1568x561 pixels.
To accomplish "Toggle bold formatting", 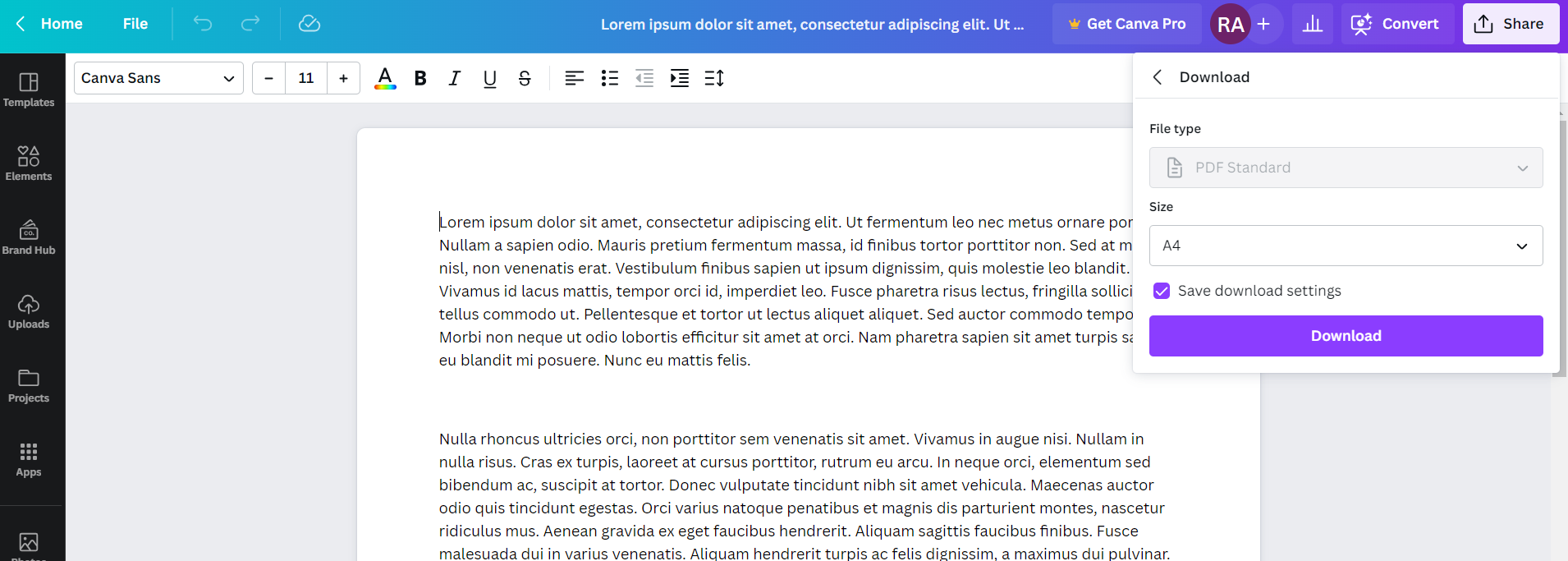I will pos(420,78).
